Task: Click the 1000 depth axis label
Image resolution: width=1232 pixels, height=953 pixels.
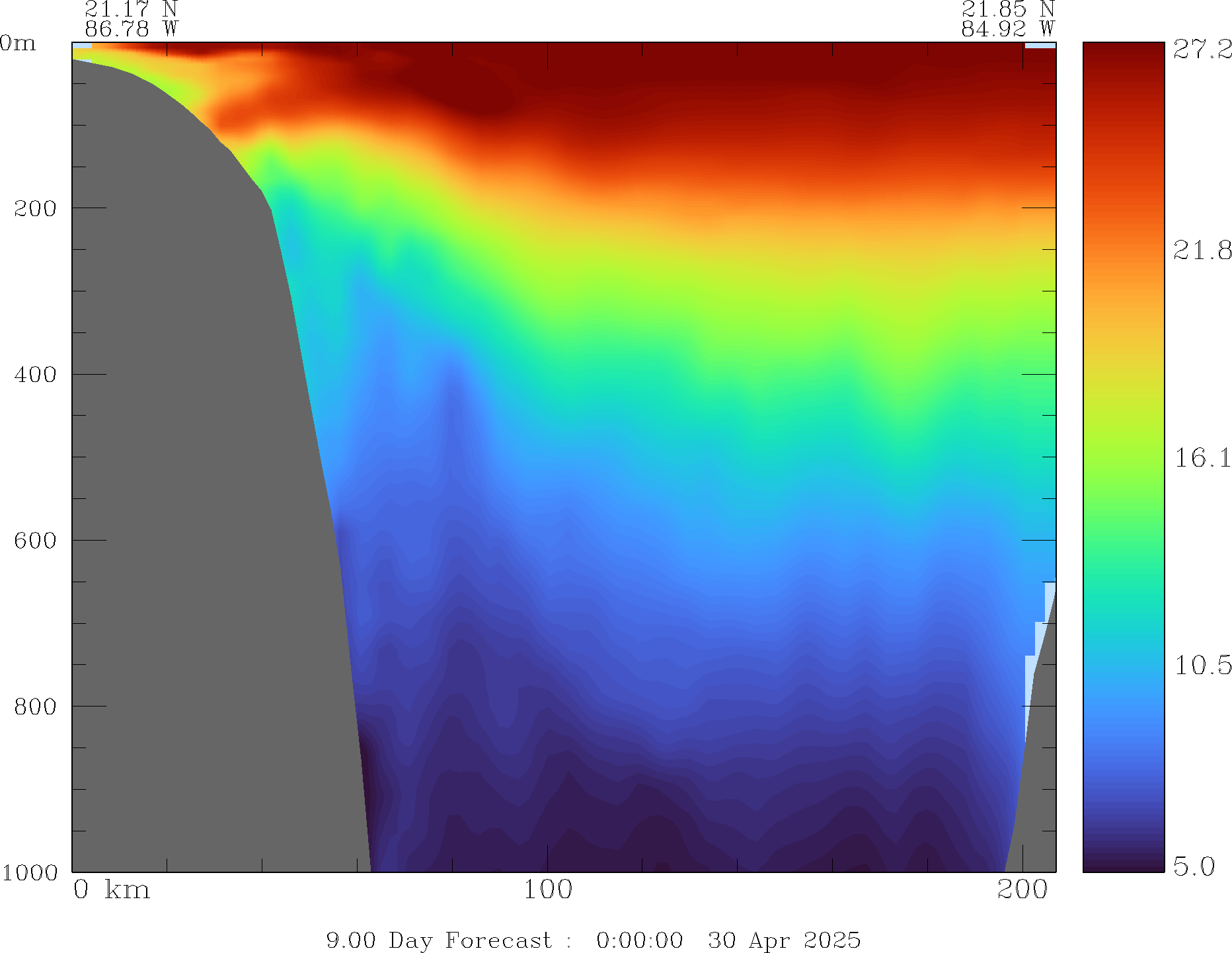Action: pyautogui.click(x=30, y=872)
